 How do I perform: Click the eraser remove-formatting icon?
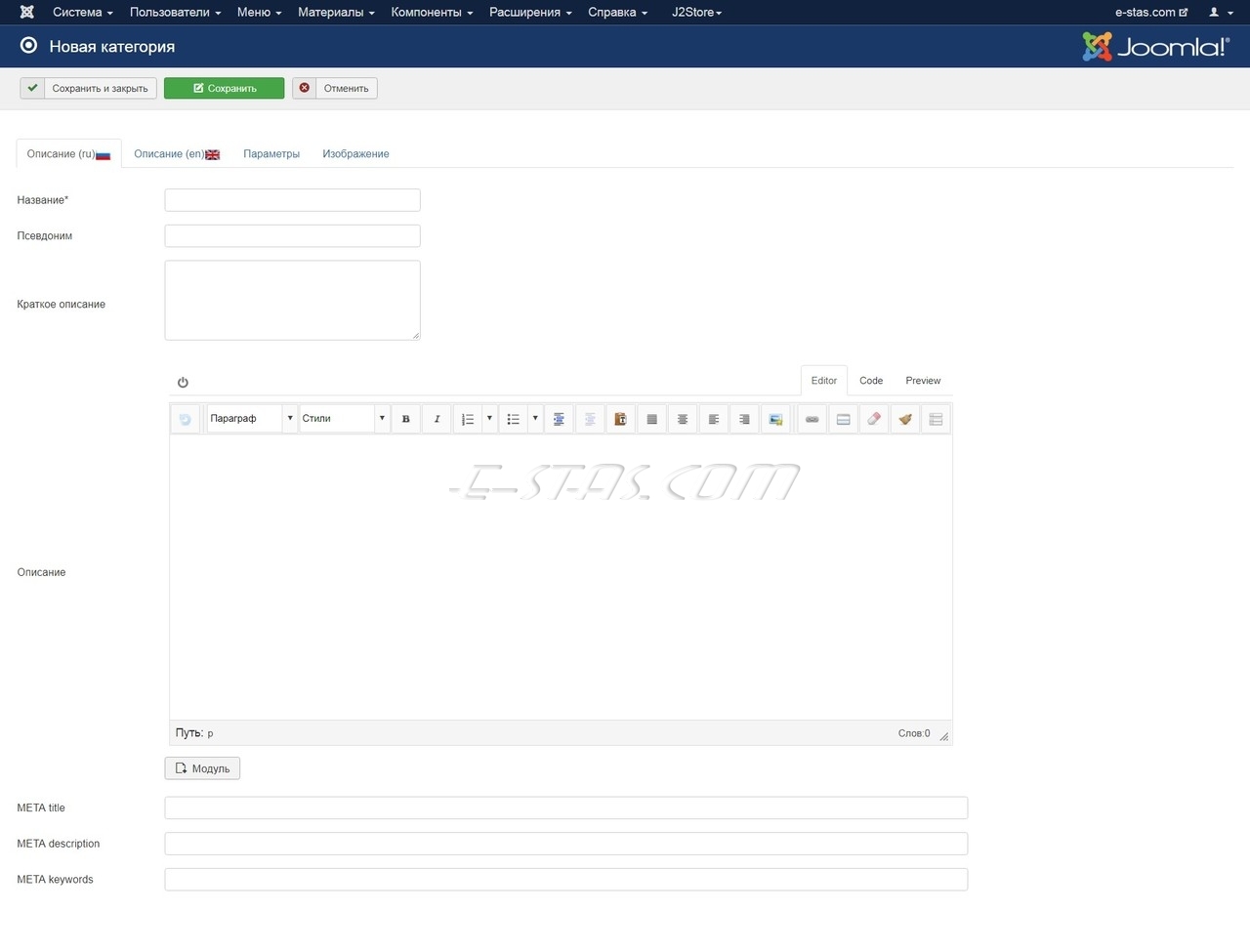click(874, 419)
